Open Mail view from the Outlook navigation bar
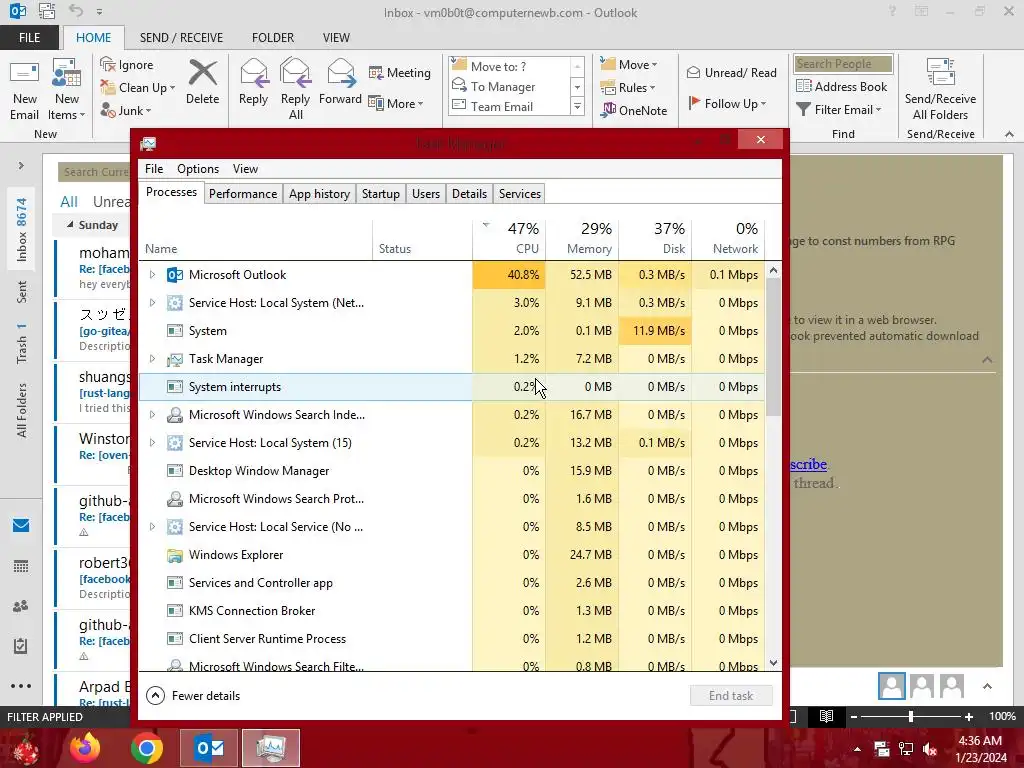 pos(21,526)
